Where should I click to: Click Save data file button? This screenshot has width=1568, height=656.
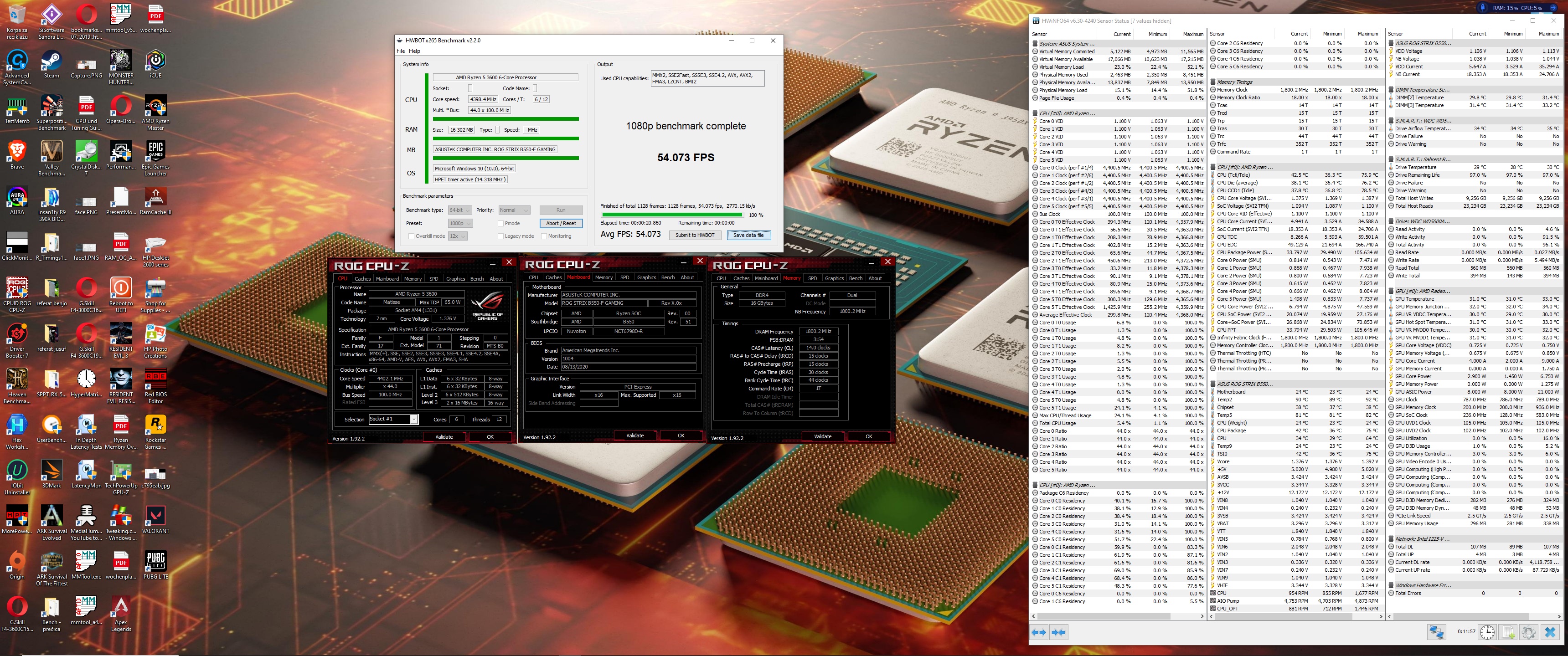click(749, 235)
